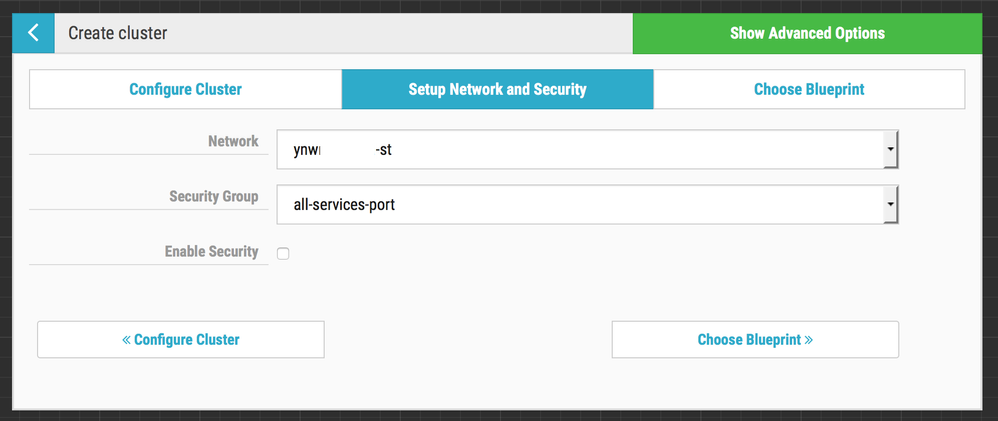Screen dimensions: 998x421
Task: Toggle the Enable Security checkbox
Action: pos(283,254)
